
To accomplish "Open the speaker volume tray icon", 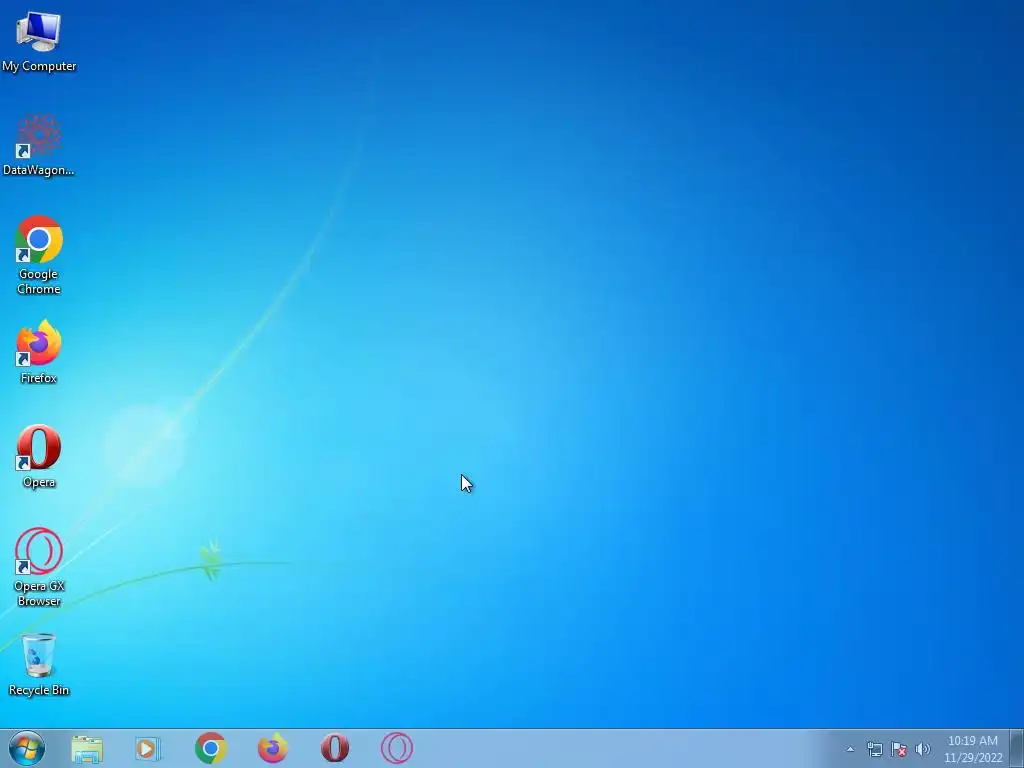I will tap(923, 749).
